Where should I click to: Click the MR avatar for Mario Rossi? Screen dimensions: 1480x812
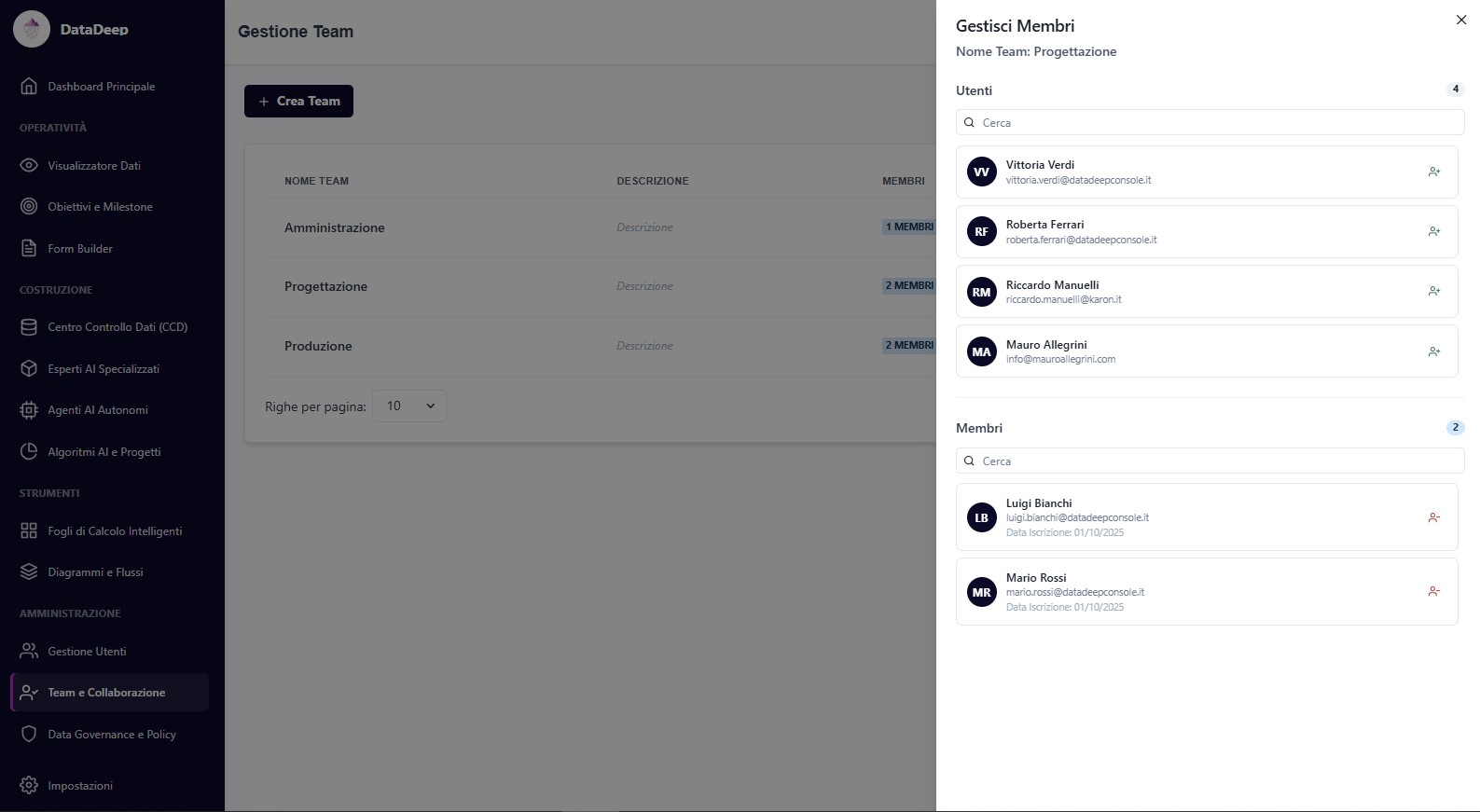click(x=981, y=592)
